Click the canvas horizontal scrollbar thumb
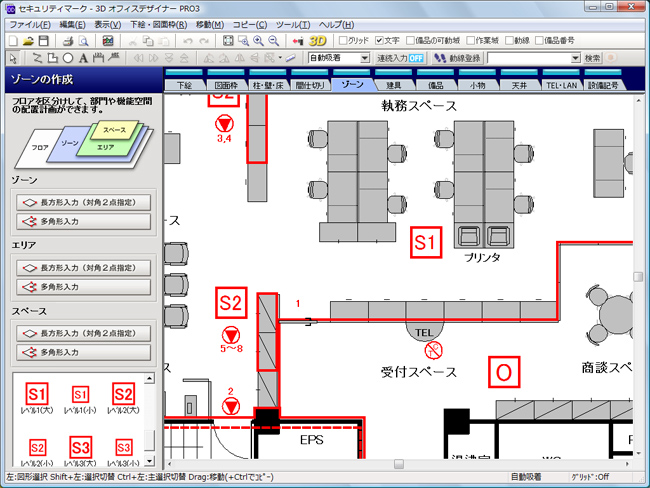Viewport: 650px width, 488px height. pyautogui.click(x=399, y=464)
